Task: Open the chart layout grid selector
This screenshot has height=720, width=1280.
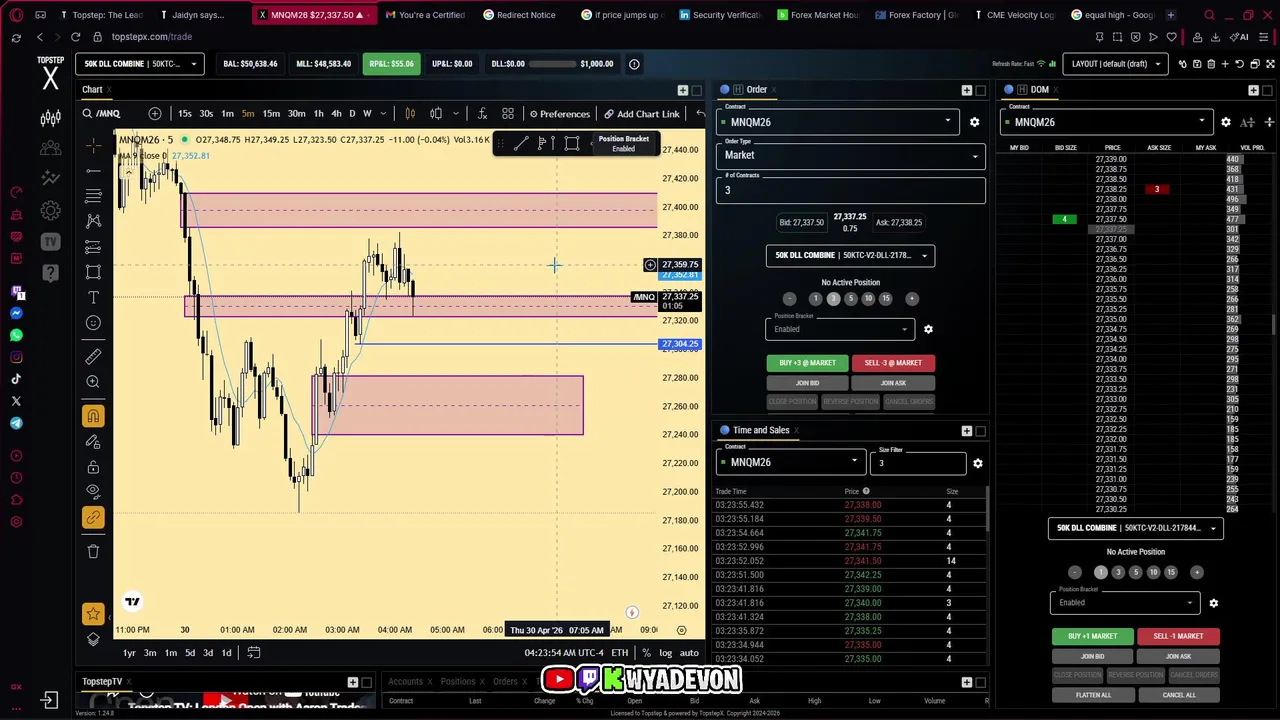Action: [x=508, y=114]
